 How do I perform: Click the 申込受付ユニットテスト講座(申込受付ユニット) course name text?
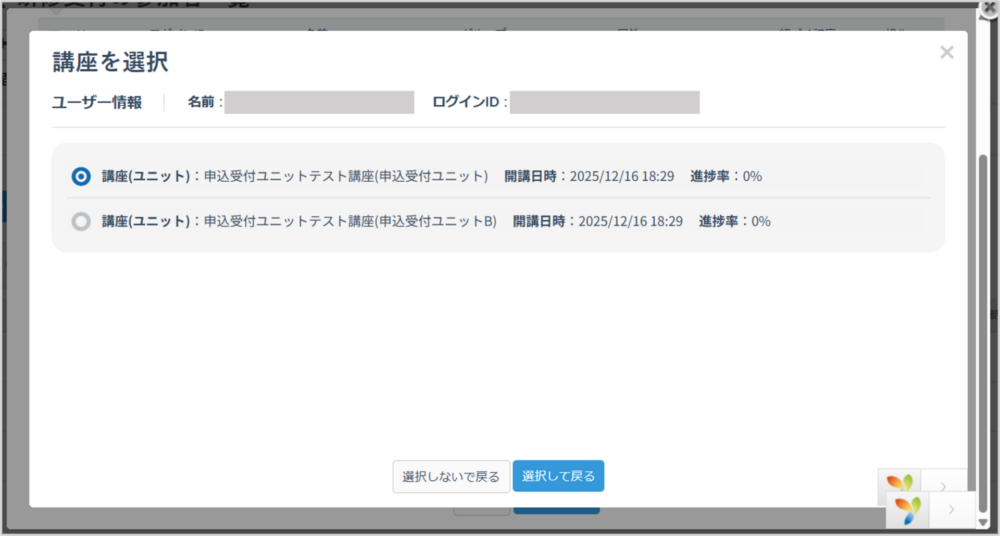point(346,176)
